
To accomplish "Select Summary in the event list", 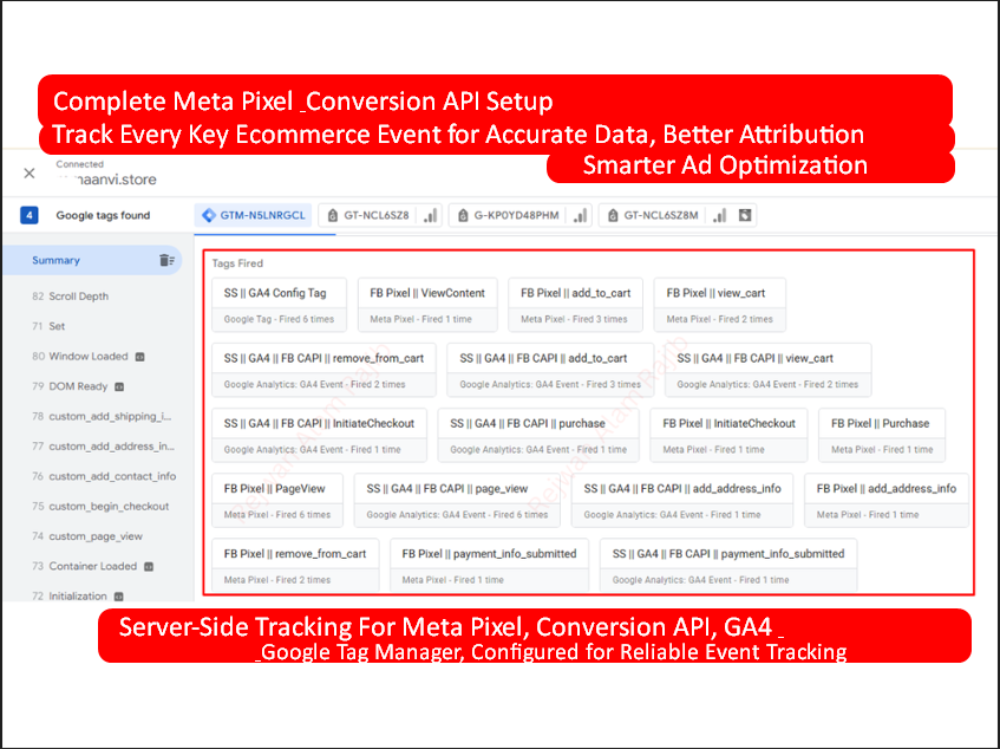I will [92, 260].
